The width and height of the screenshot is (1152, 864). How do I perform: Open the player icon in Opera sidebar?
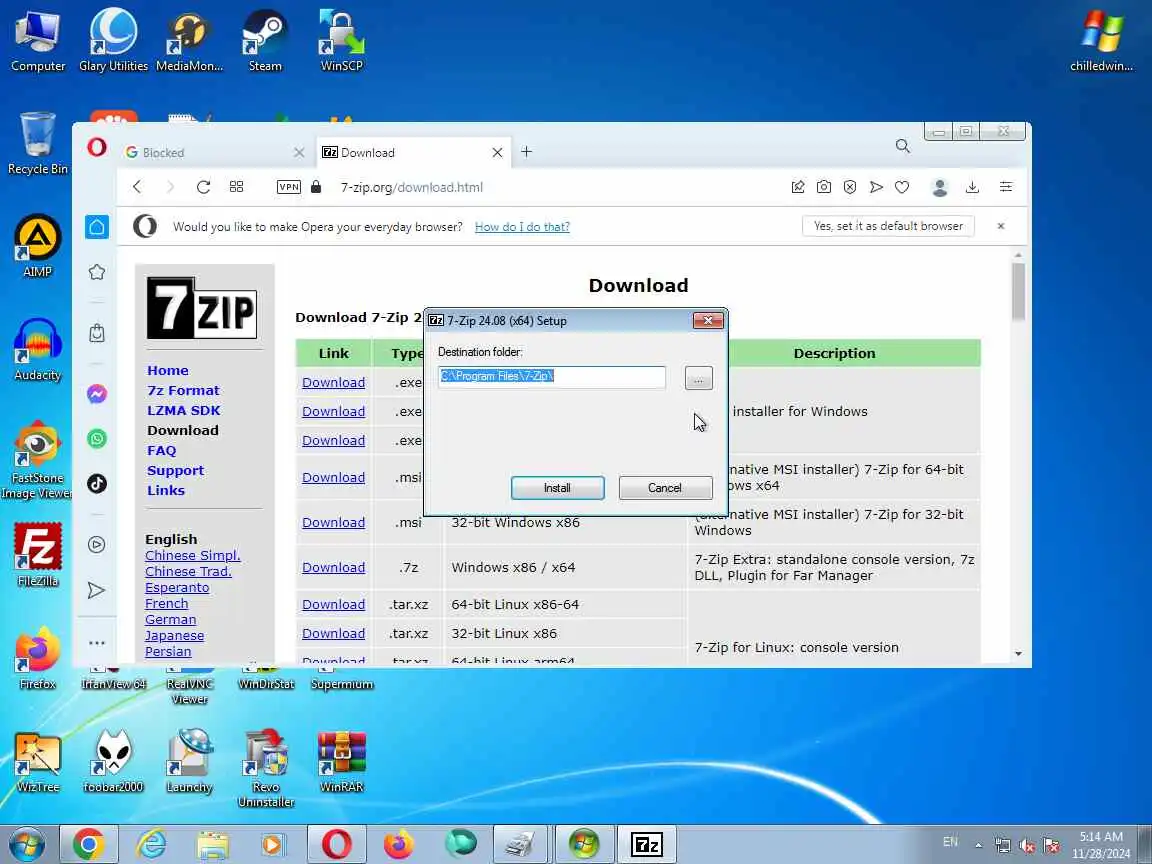point(97,544)
